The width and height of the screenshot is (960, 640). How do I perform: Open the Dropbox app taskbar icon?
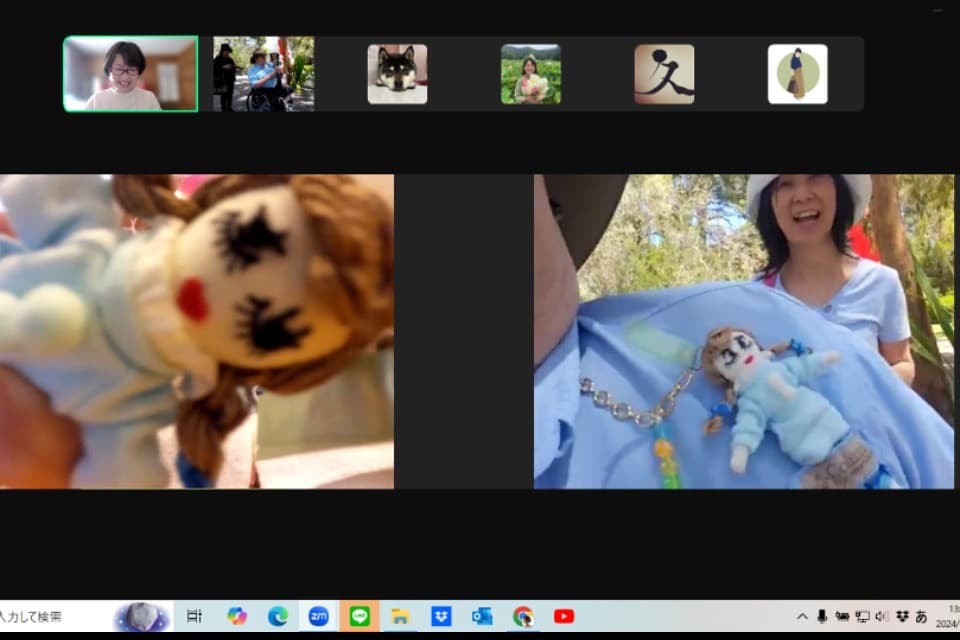441,616
